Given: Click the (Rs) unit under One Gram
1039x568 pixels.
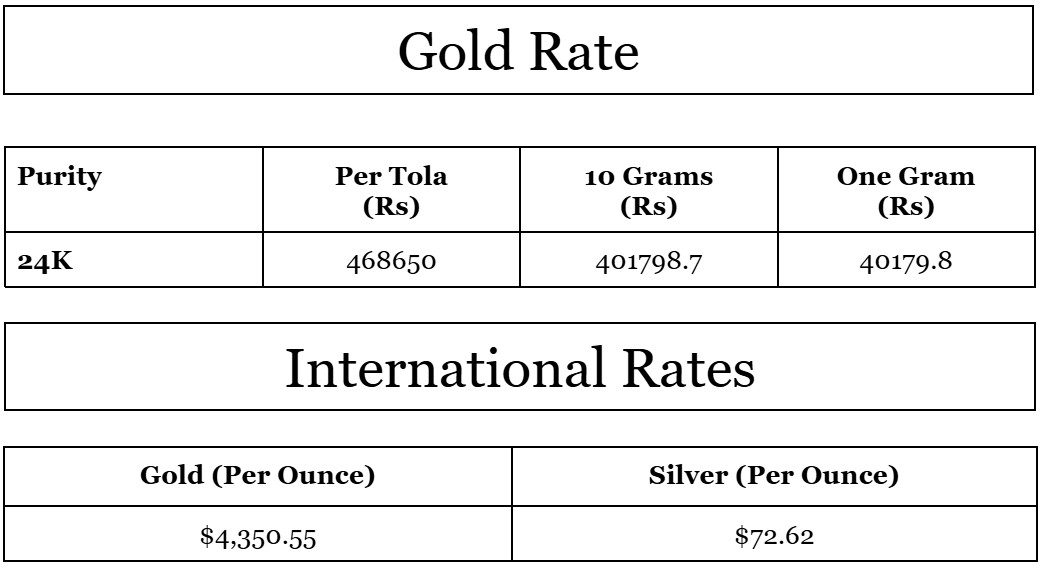Looking at the screenshot, I should [906, 207].
